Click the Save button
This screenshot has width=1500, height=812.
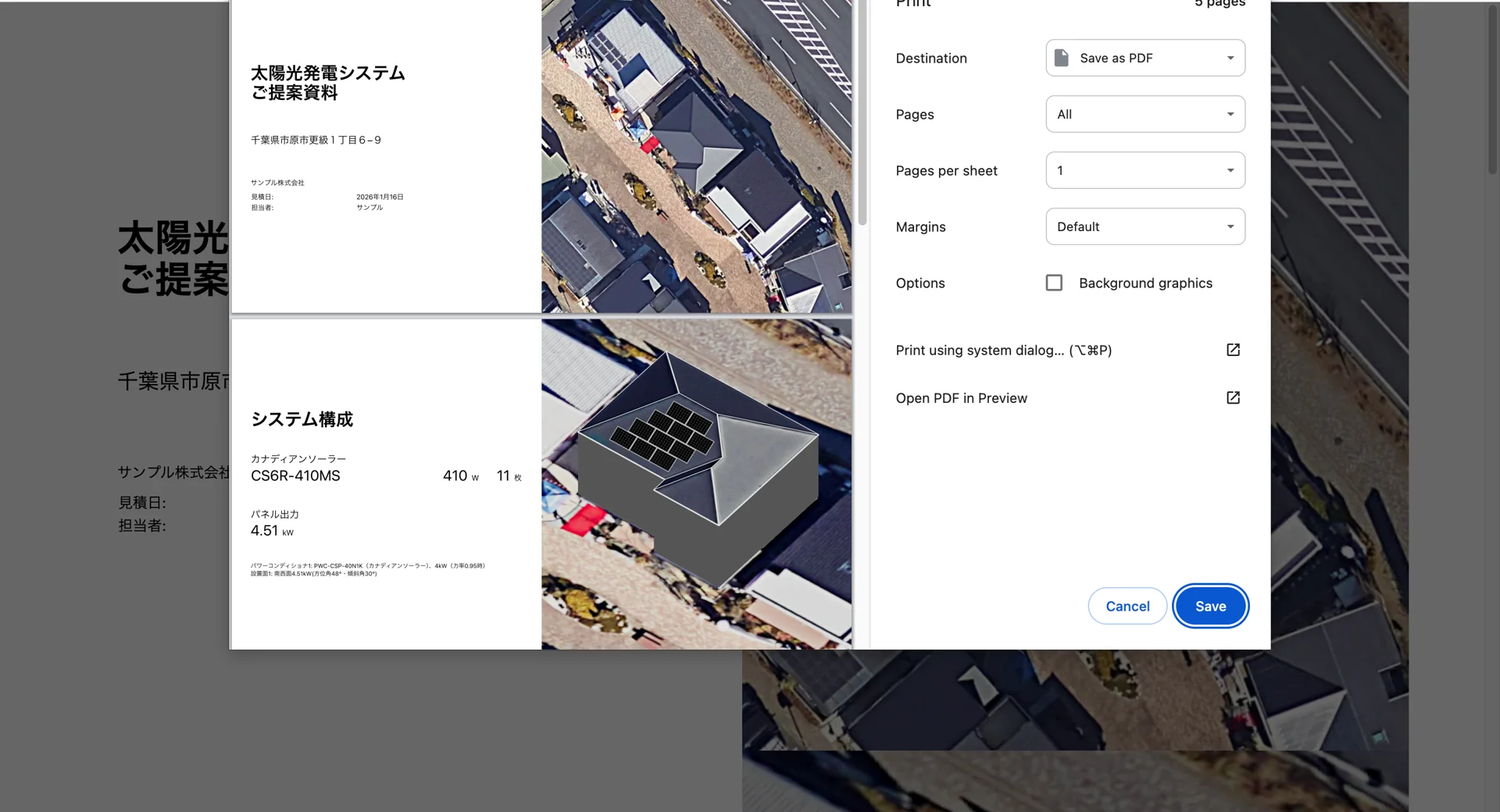(1210, 606)
